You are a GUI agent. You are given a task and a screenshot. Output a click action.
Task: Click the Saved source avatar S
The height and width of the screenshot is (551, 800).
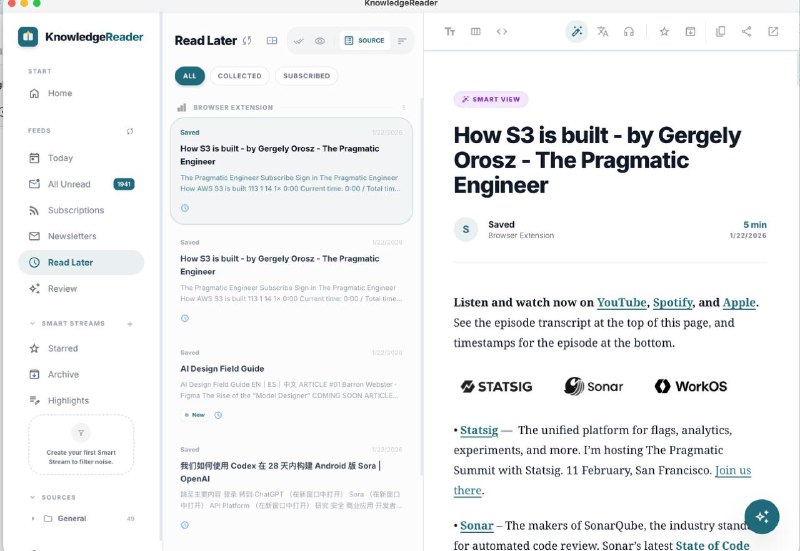[466, 230]
